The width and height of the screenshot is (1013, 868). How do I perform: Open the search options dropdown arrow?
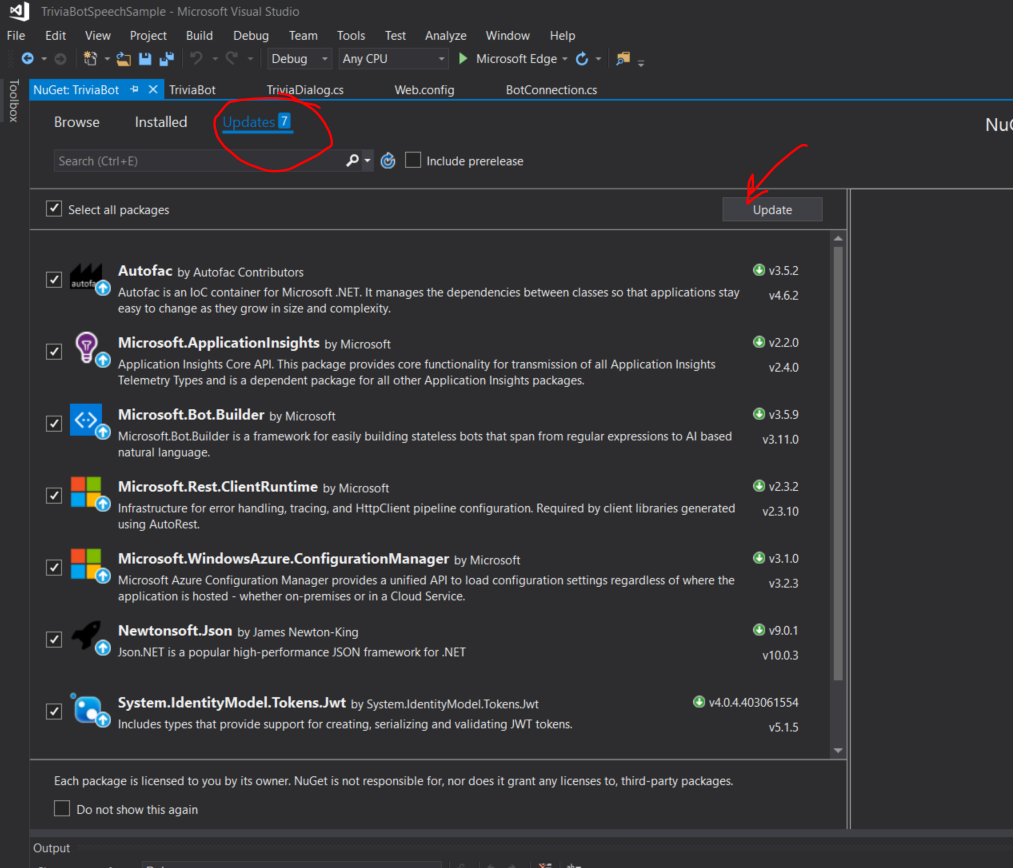368,161
